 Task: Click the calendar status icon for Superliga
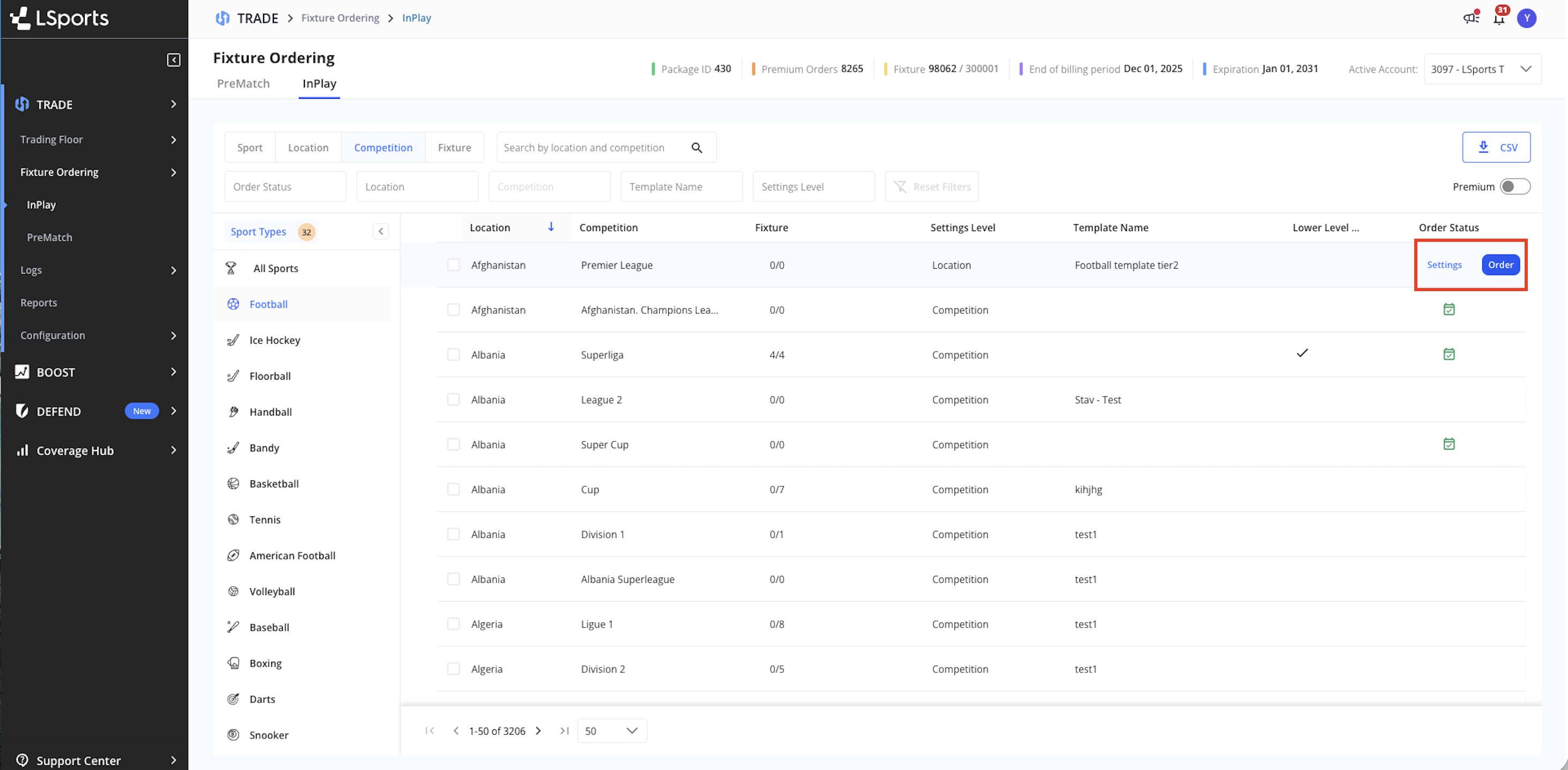[x=1448, y=354]
